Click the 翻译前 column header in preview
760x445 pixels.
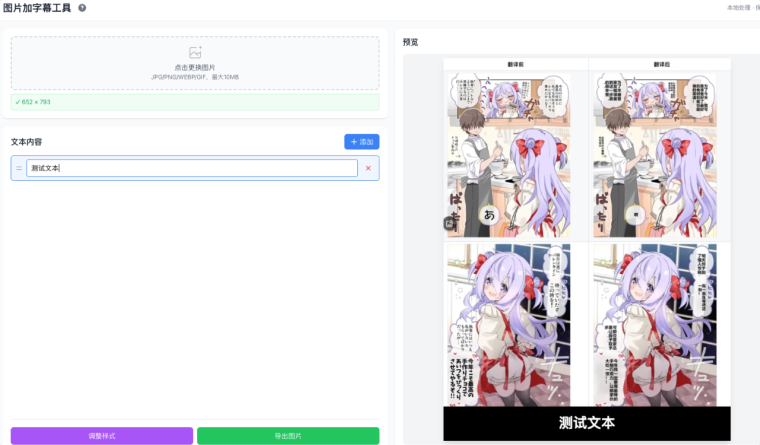(515, 64)
